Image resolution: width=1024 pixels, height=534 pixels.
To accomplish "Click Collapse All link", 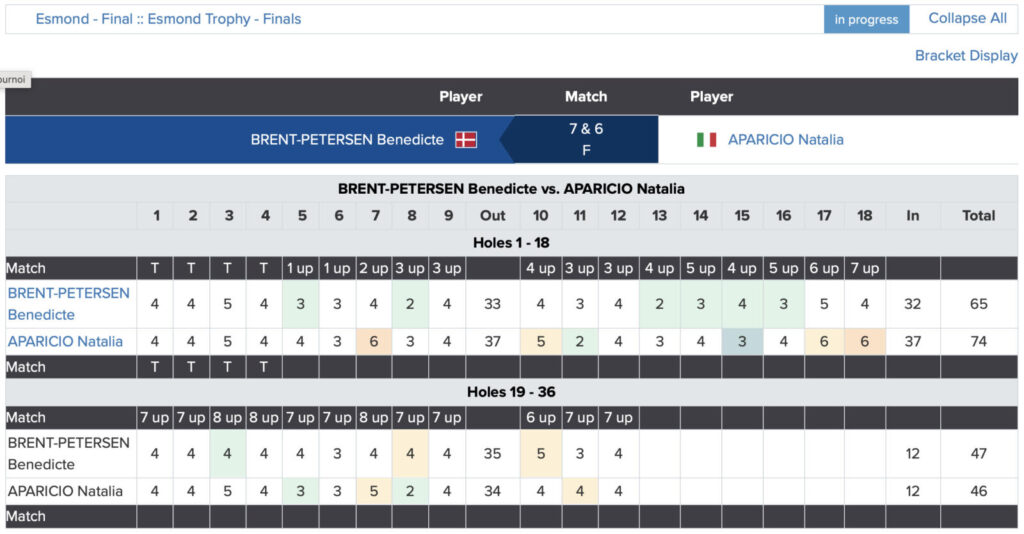I will (x=967, y=19).
